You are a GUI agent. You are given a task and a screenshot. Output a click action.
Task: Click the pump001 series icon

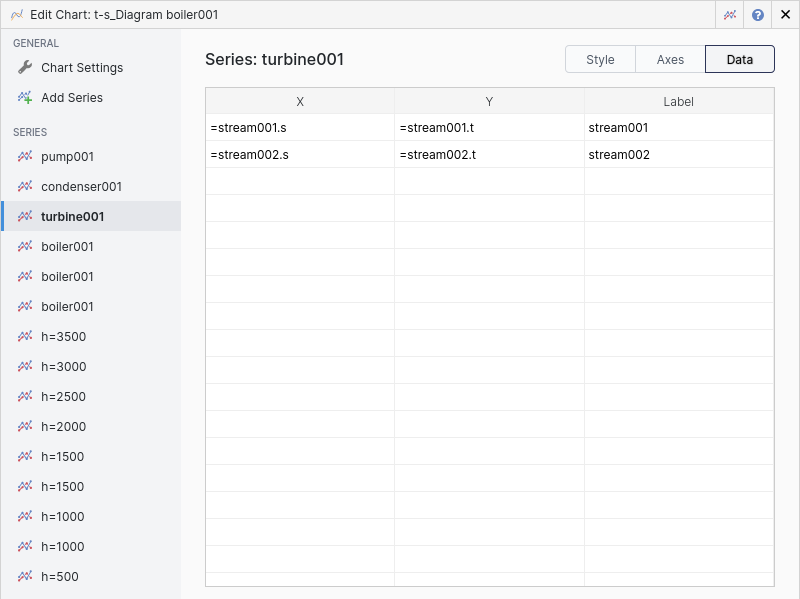point(26,157)
